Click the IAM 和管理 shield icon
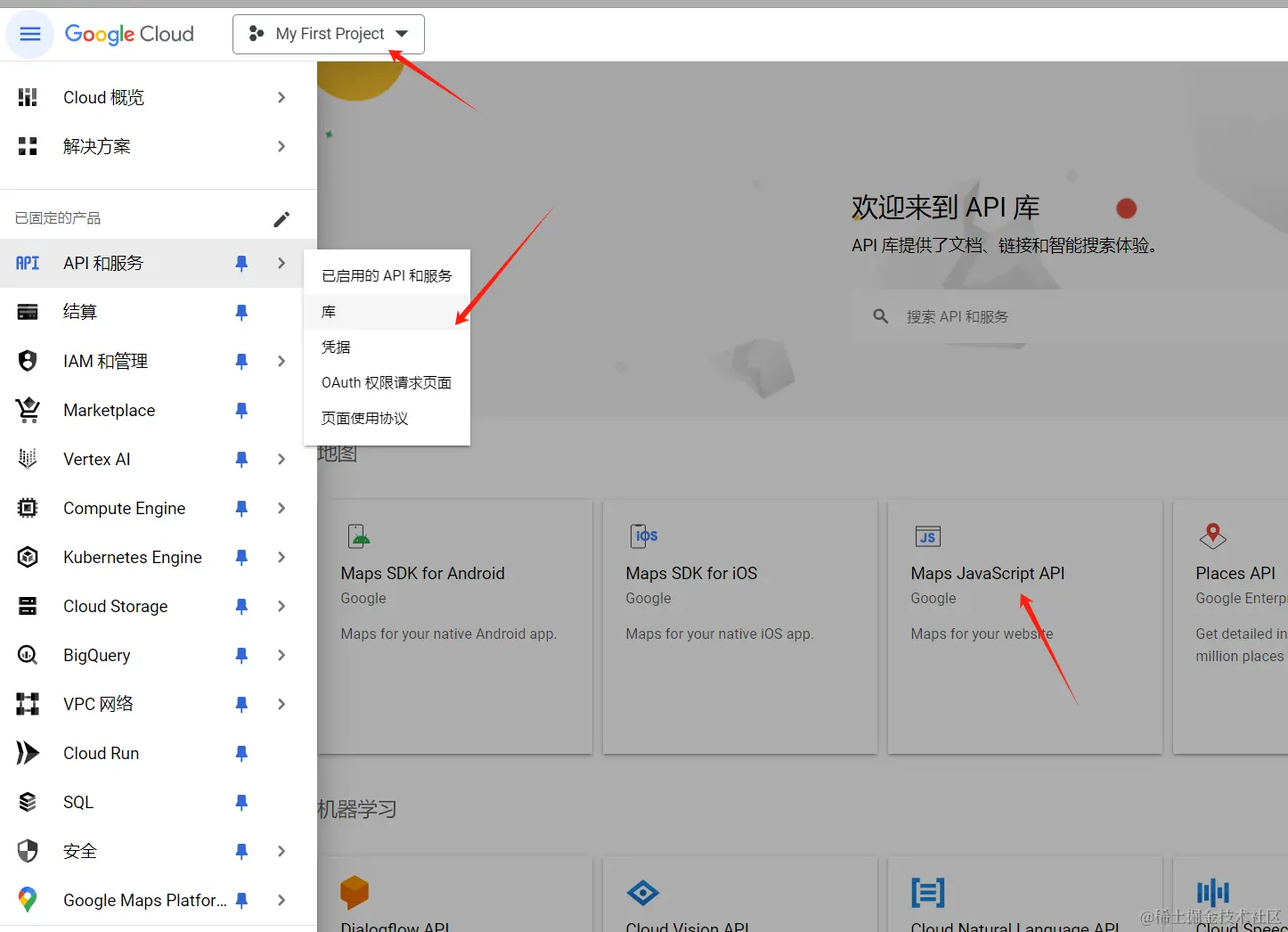Screen dimensions: 1288x932 coord(28,361)
